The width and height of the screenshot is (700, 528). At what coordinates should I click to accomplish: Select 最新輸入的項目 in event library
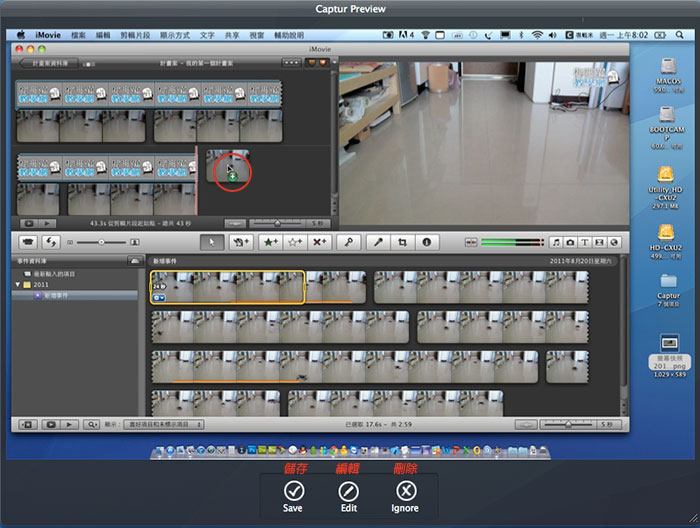[54, 274]
